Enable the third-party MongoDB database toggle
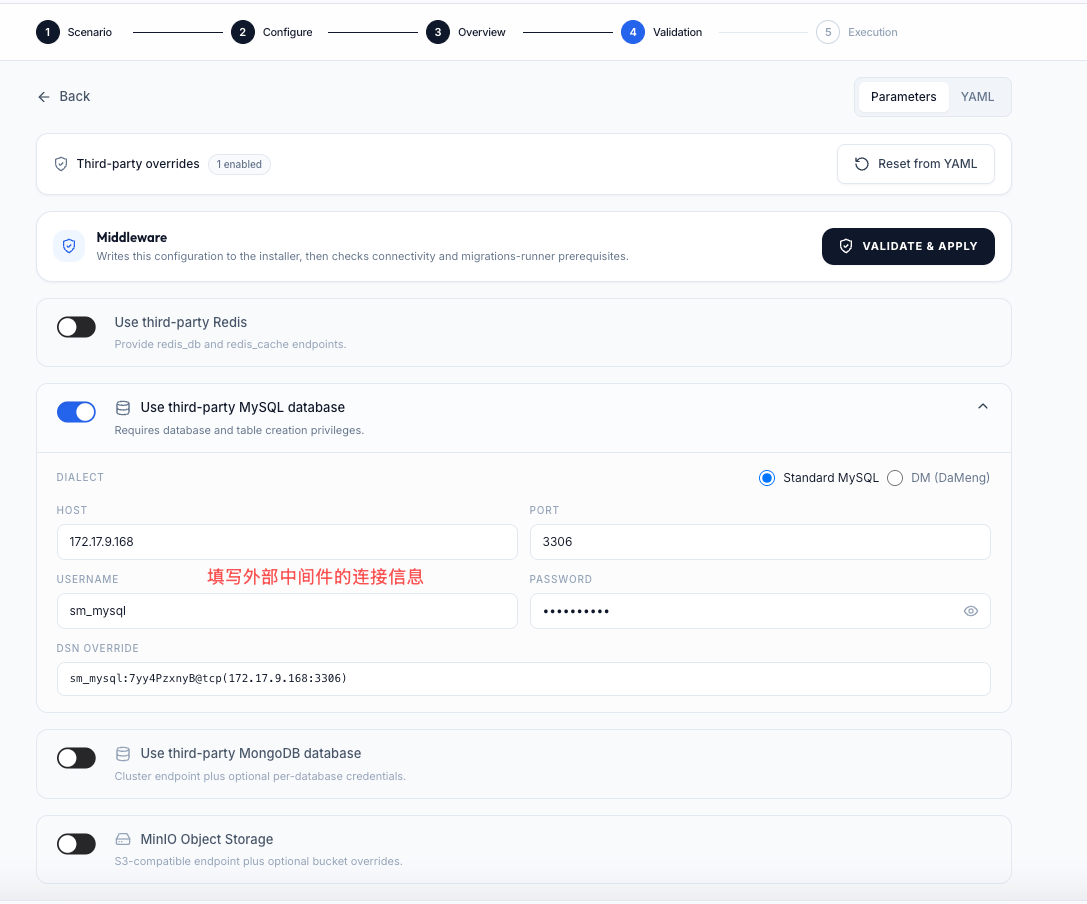 coord(76,758)
